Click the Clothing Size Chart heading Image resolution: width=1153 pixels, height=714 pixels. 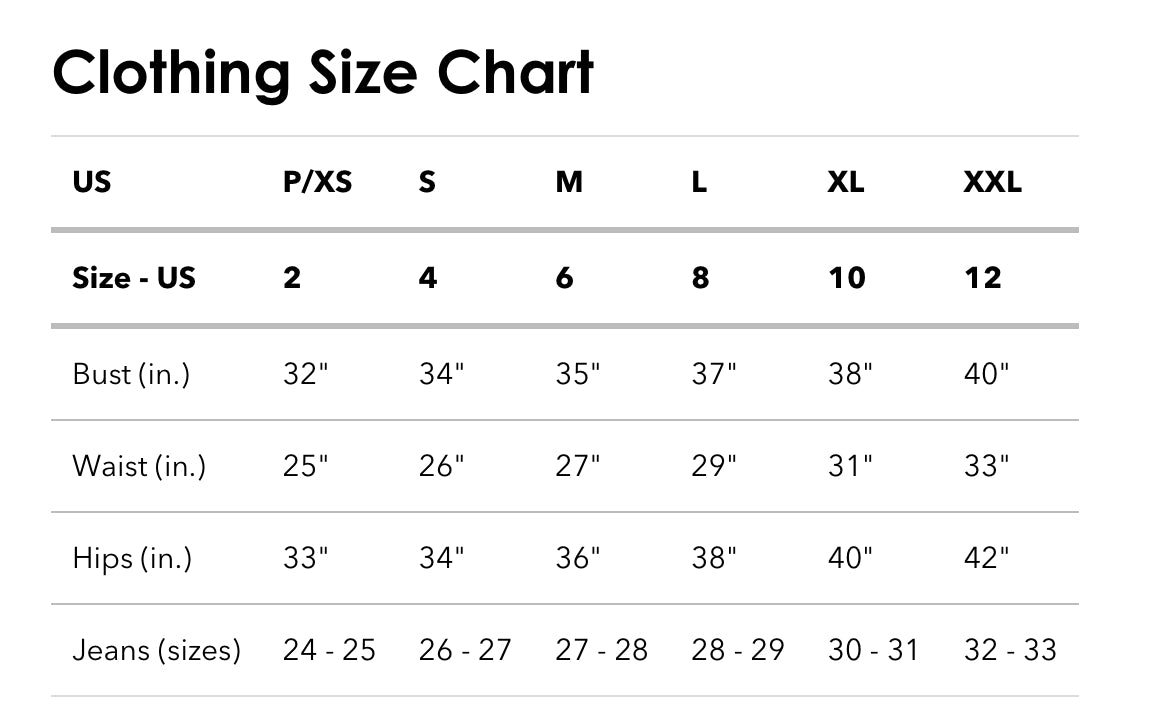(322, 73)
